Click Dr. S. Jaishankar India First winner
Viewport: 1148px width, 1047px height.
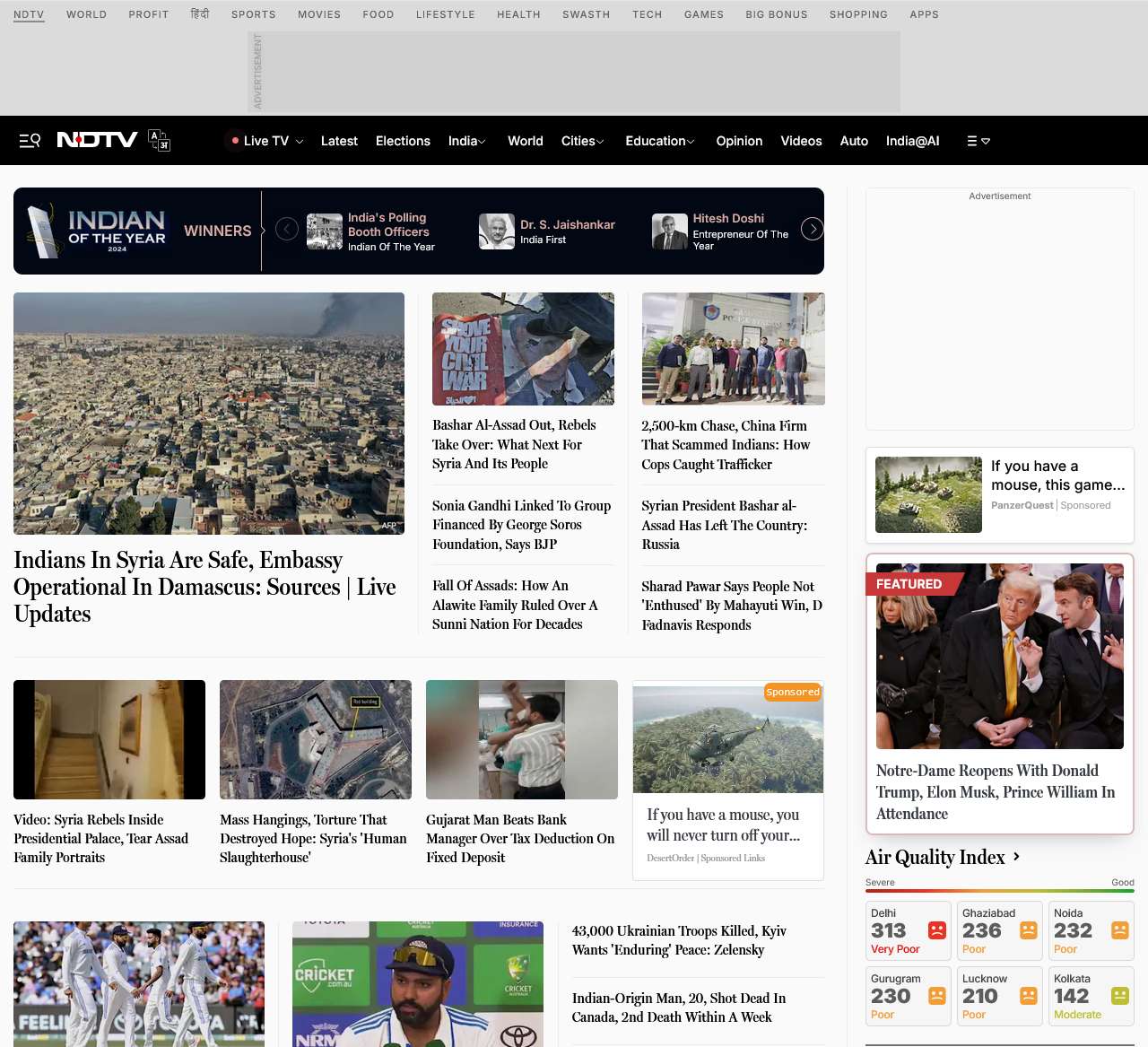click(x=547, y=231)
